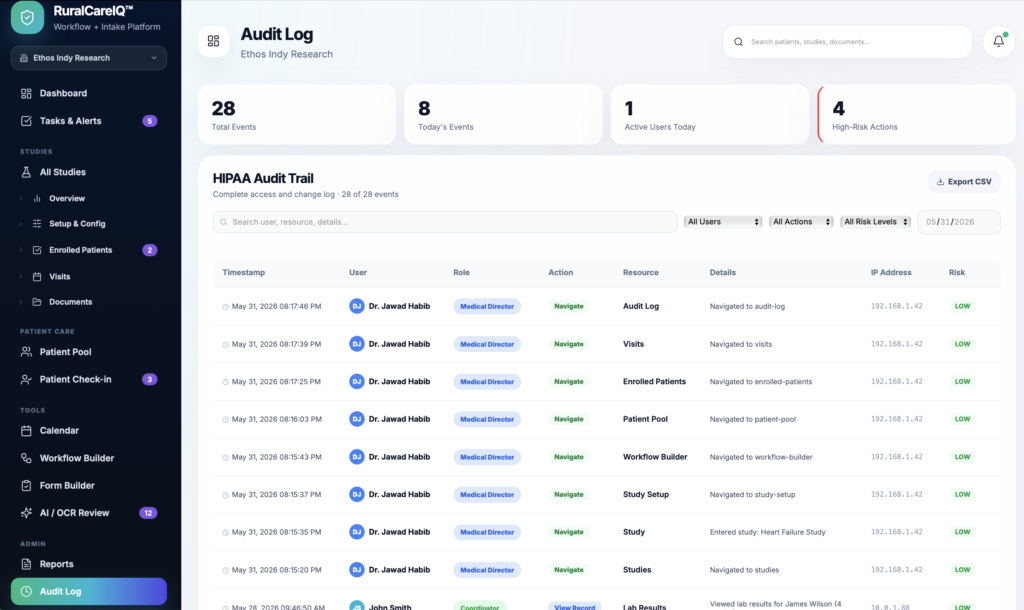The image size is (1024, 610).
Task: Click the Form Builder clipboard icon
Action: (x=26, y=486)
